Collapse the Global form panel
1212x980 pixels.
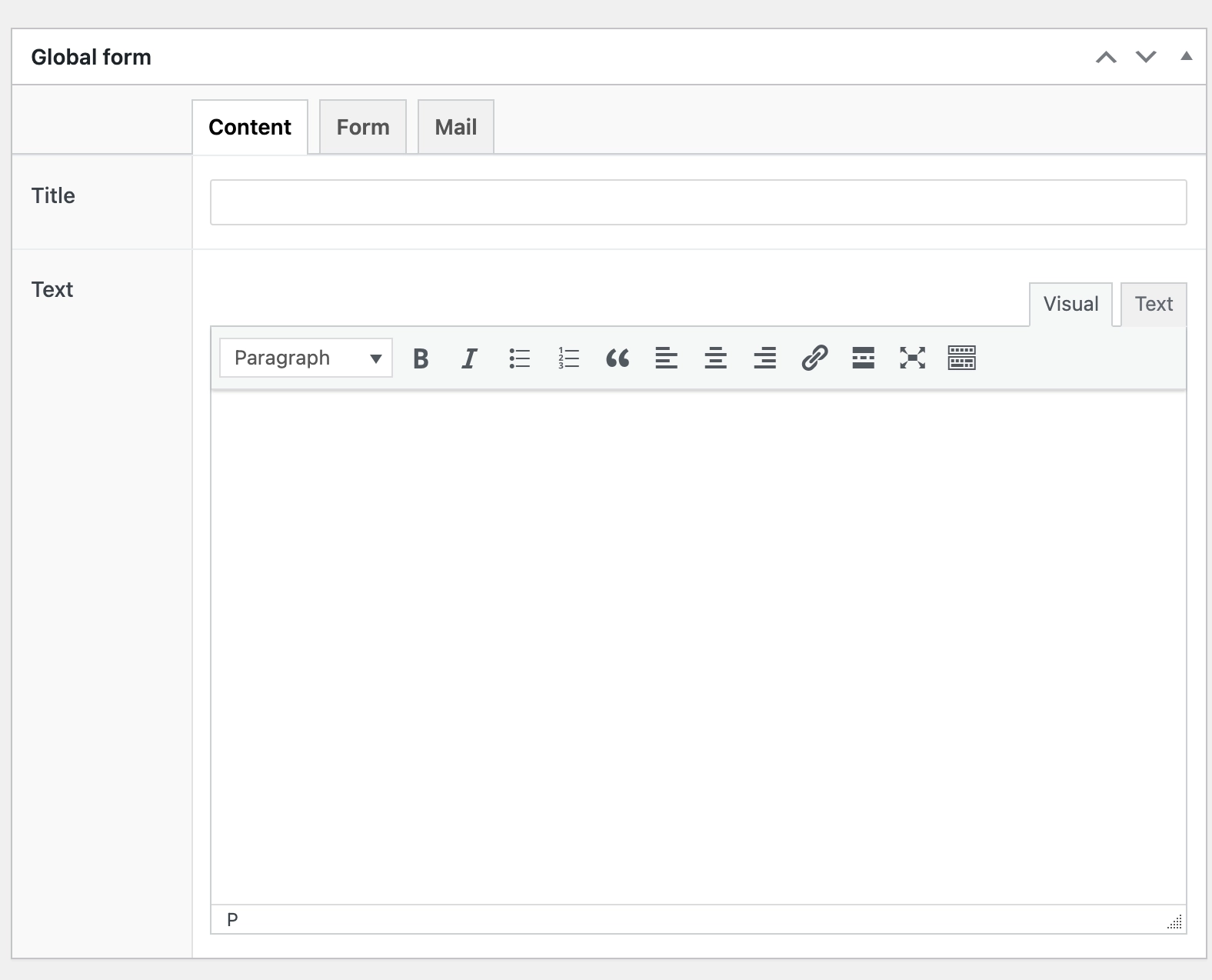1186,56
